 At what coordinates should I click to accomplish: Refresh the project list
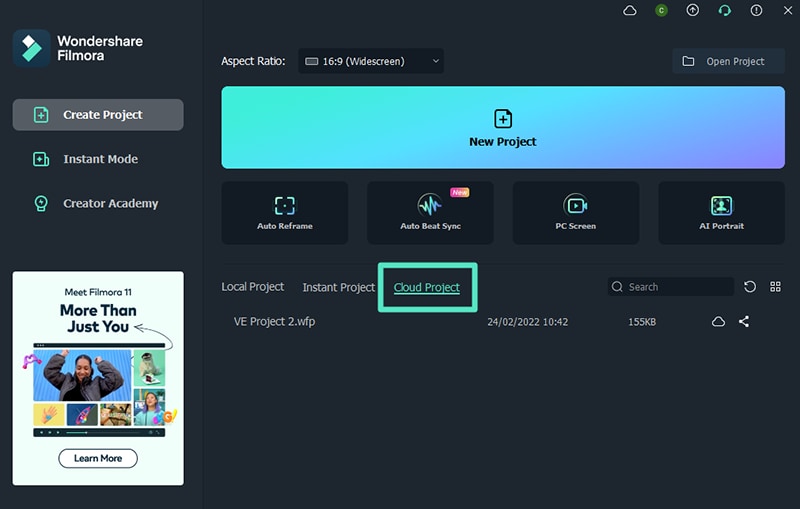(750, 287)
